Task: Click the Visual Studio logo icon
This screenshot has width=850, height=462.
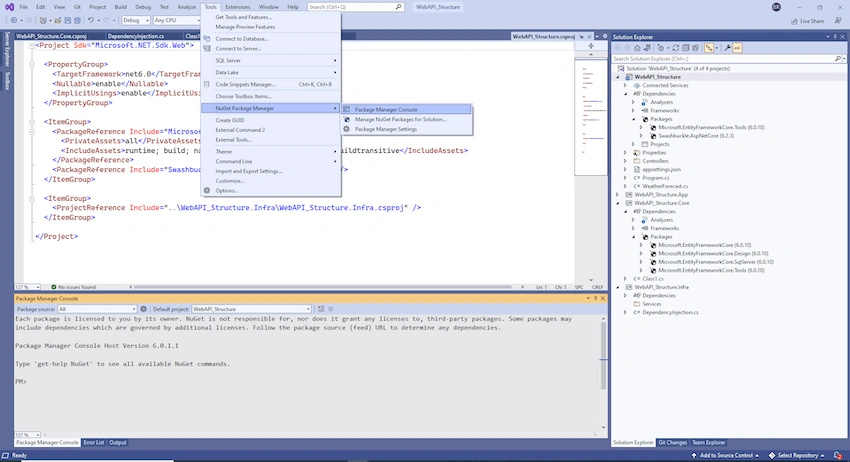Action: click(x=9, y=7)
